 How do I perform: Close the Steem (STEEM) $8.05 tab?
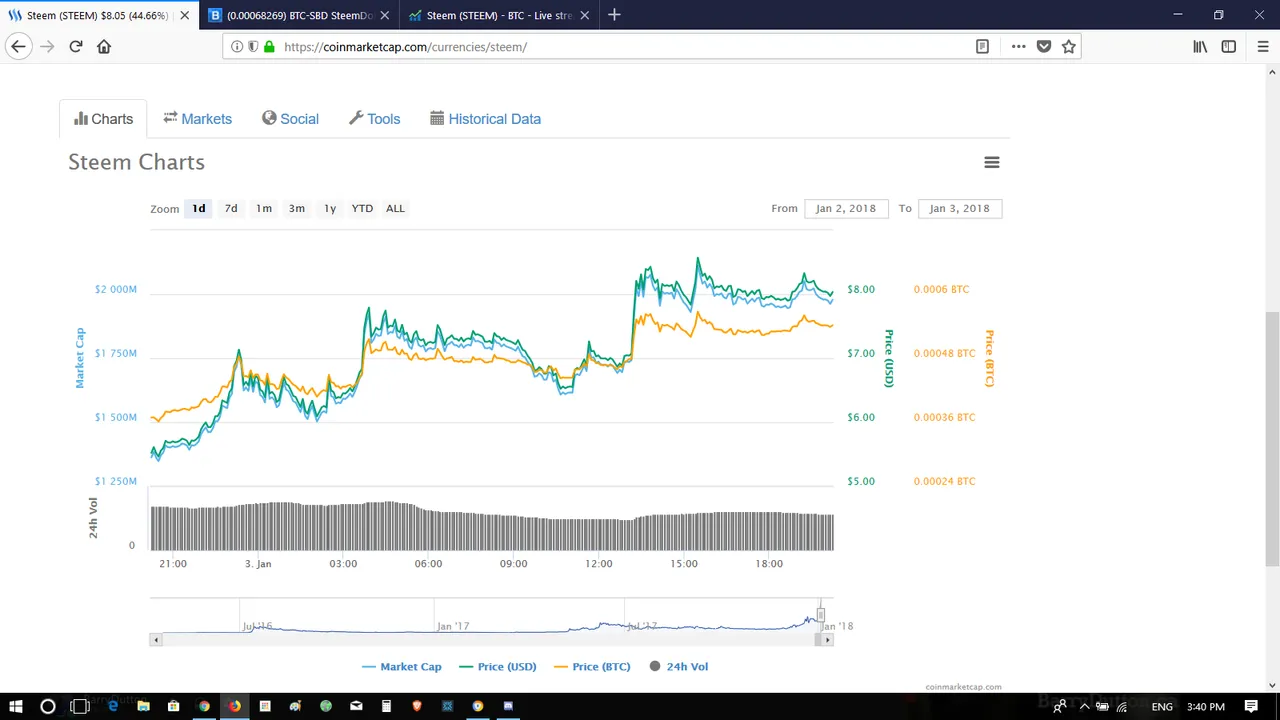pyautogui.click(x=184, y=15)
